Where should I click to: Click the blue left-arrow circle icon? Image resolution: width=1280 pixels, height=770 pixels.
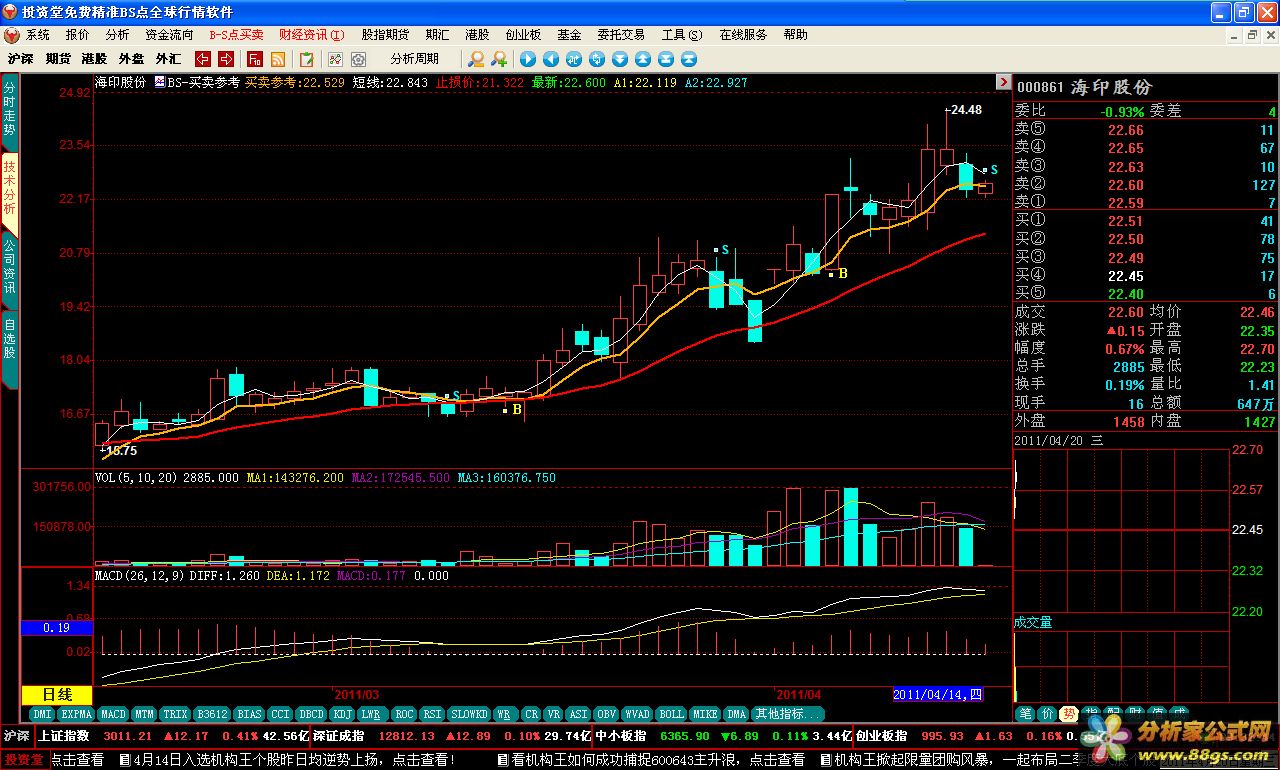coord(551,59)
